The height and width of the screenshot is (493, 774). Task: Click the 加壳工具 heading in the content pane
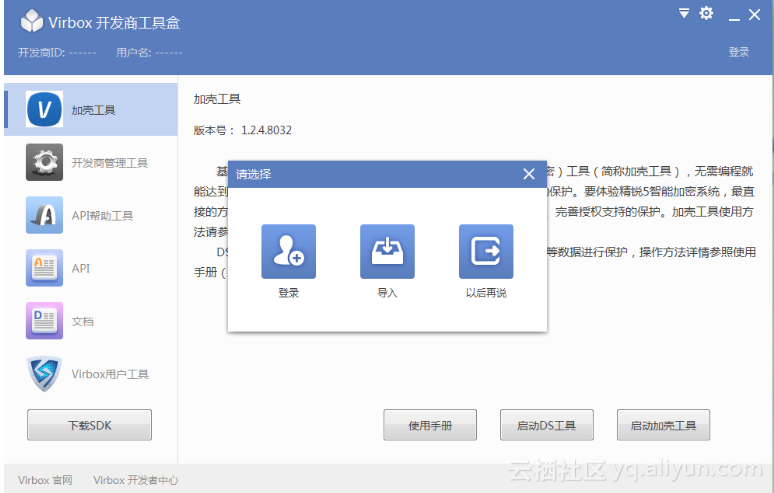(217, 99)
